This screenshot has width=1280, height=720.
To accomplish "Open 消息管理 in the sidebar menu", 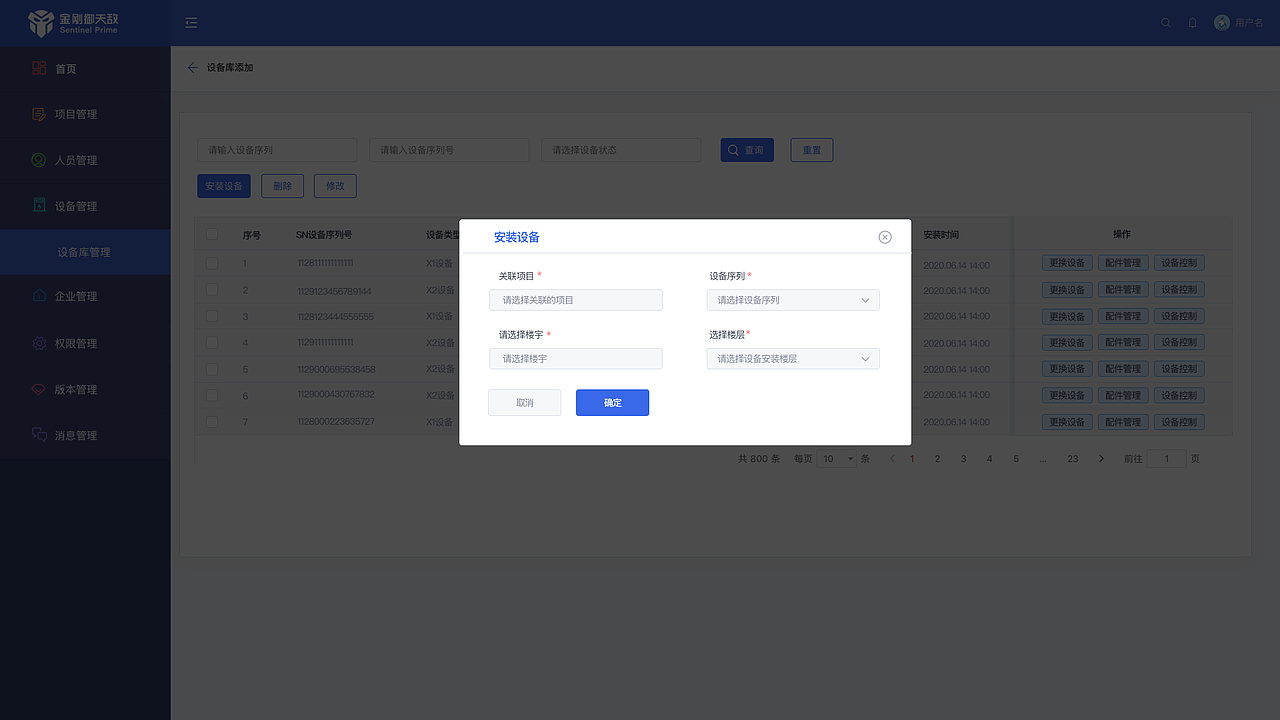I will pos(85,435).
